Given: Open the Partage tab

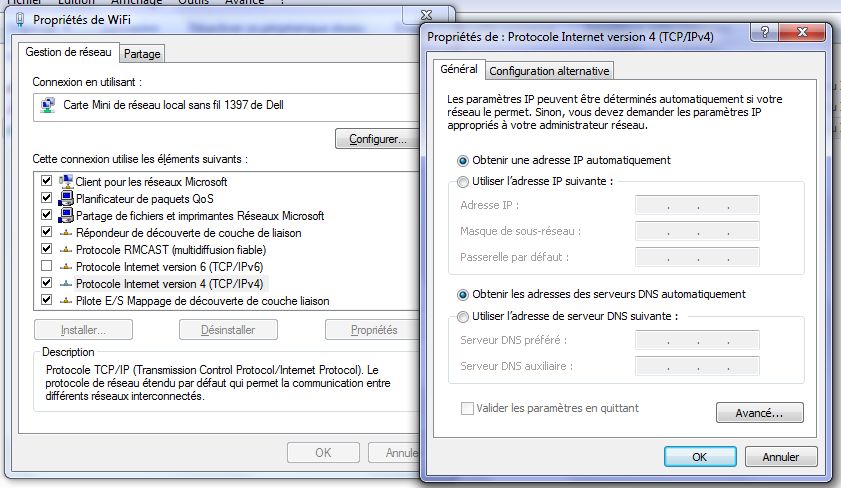Looking at the screenshot, I should coord(142,54).
